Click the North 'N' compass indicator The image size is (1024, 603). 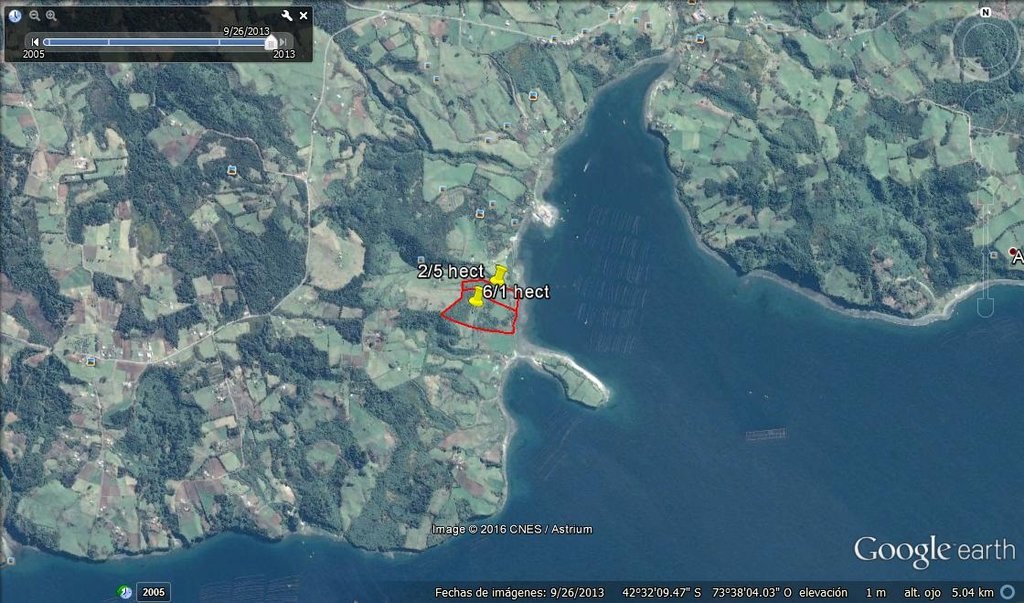[x=985, y=13]
